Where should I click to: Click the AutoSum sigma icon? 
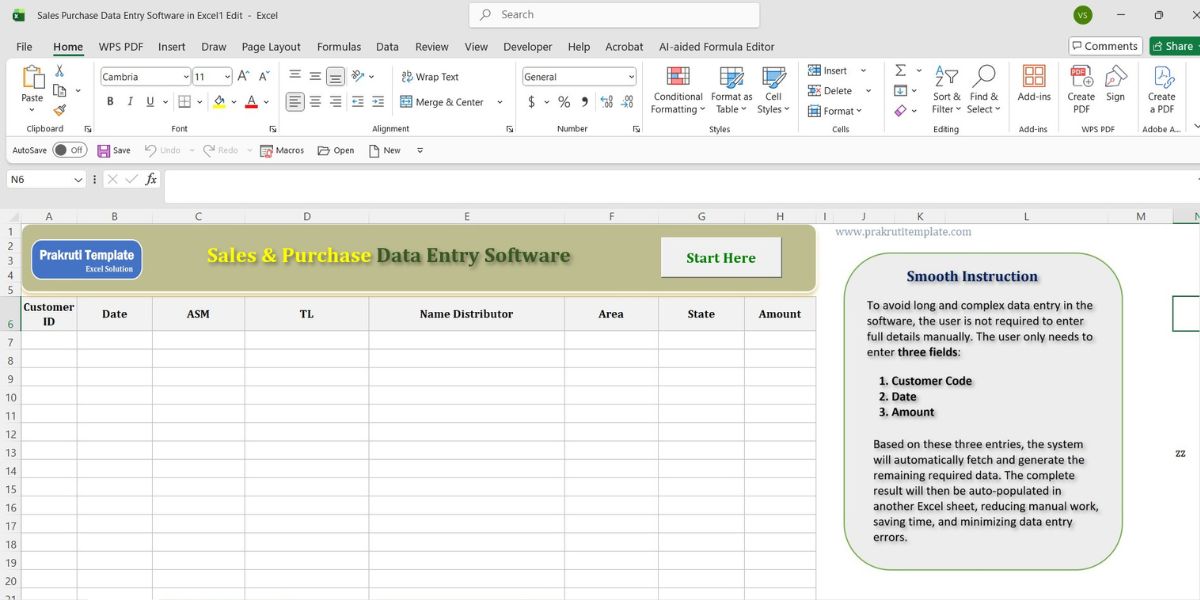(900, 71)
